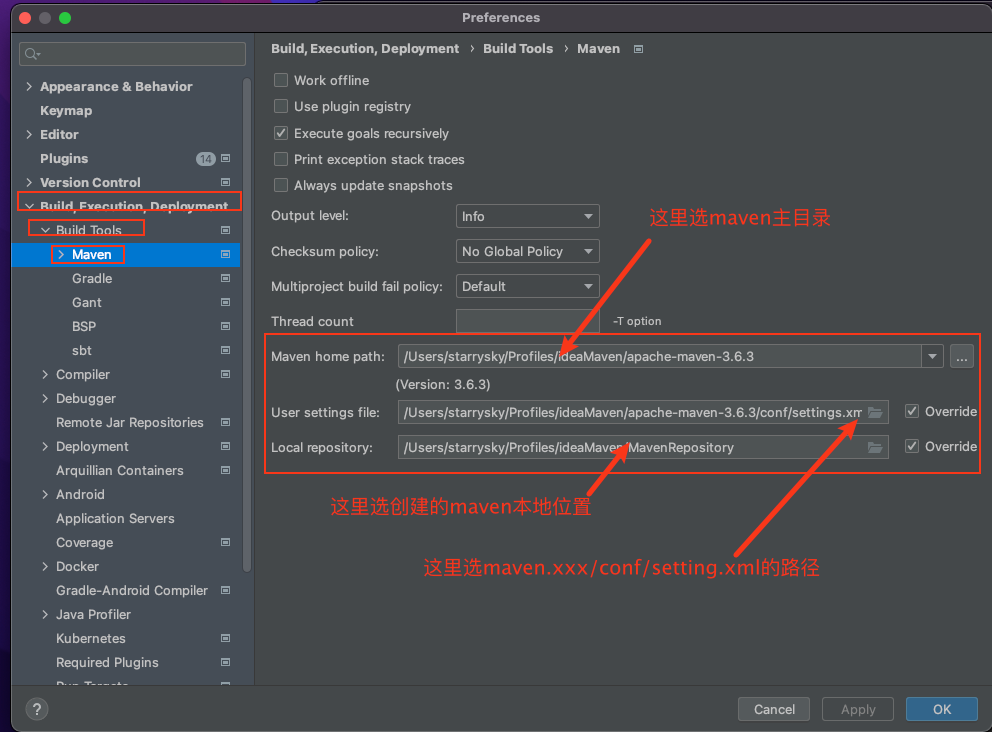The width and height of the screenshot is (992, 732).
Task: Select Application Servers settings
Action: coord(115,518)
